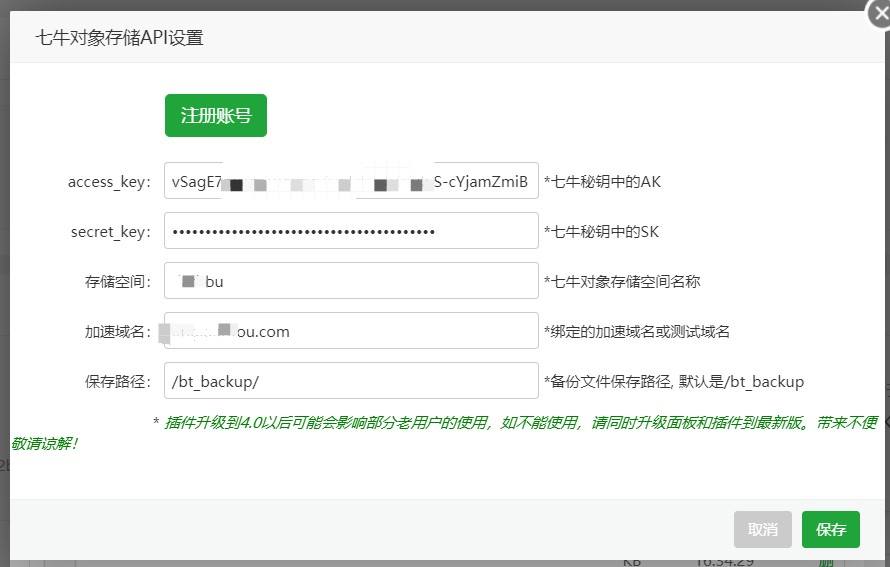Click the hint *绑定的加速域名或测试域名
890x567 pixels.
tap(637, 331)
